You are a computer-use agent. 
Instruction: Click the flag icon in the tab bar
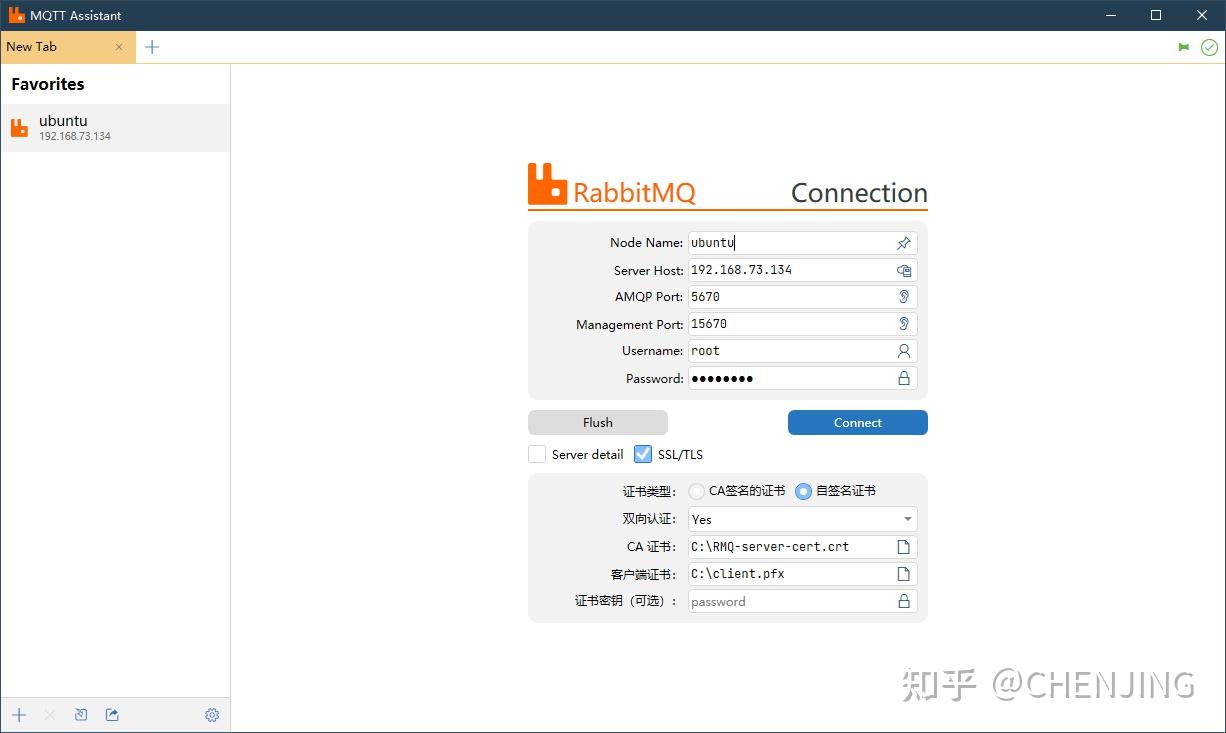pos(1184,46)
